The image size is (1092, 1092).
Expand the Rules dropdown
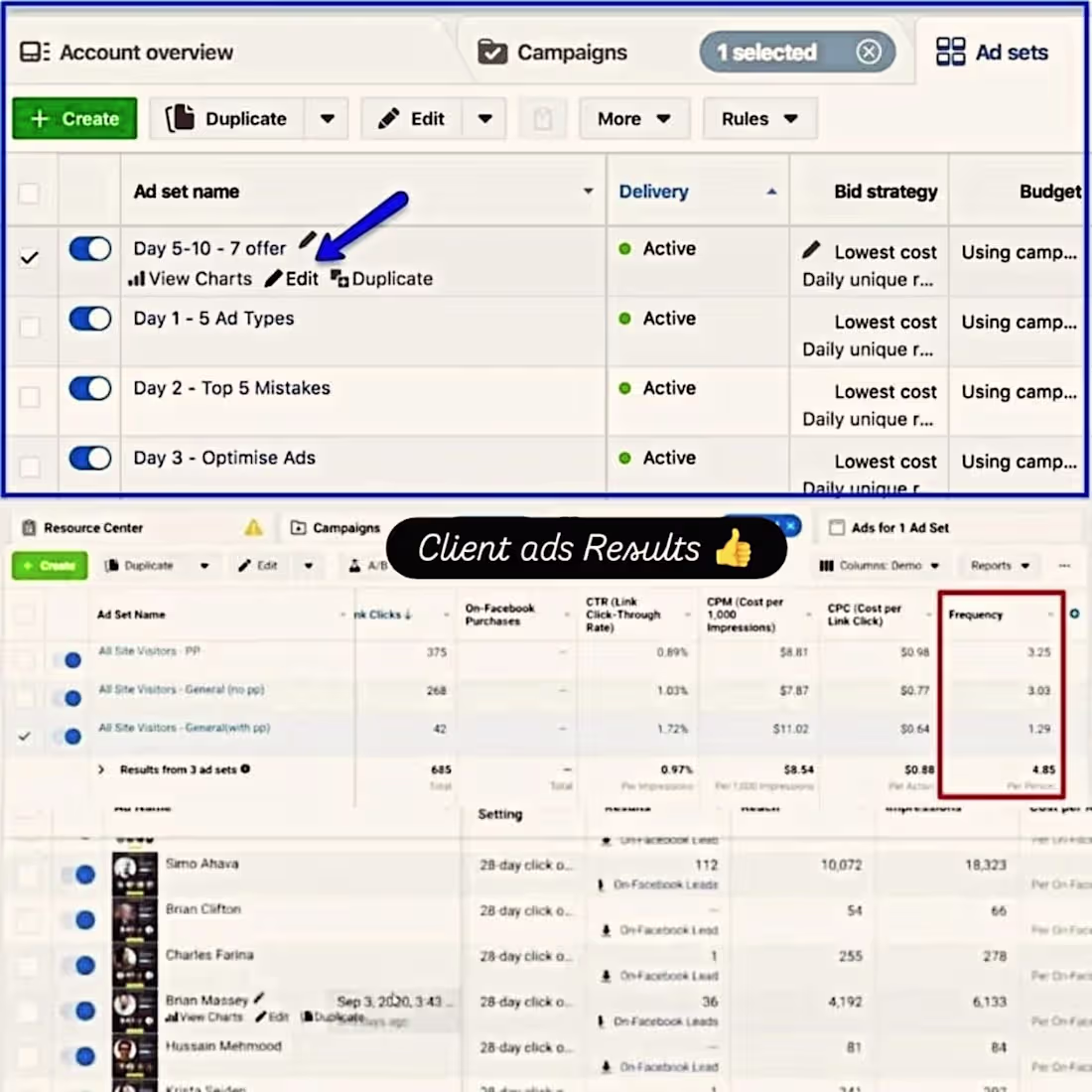[758, 118]
